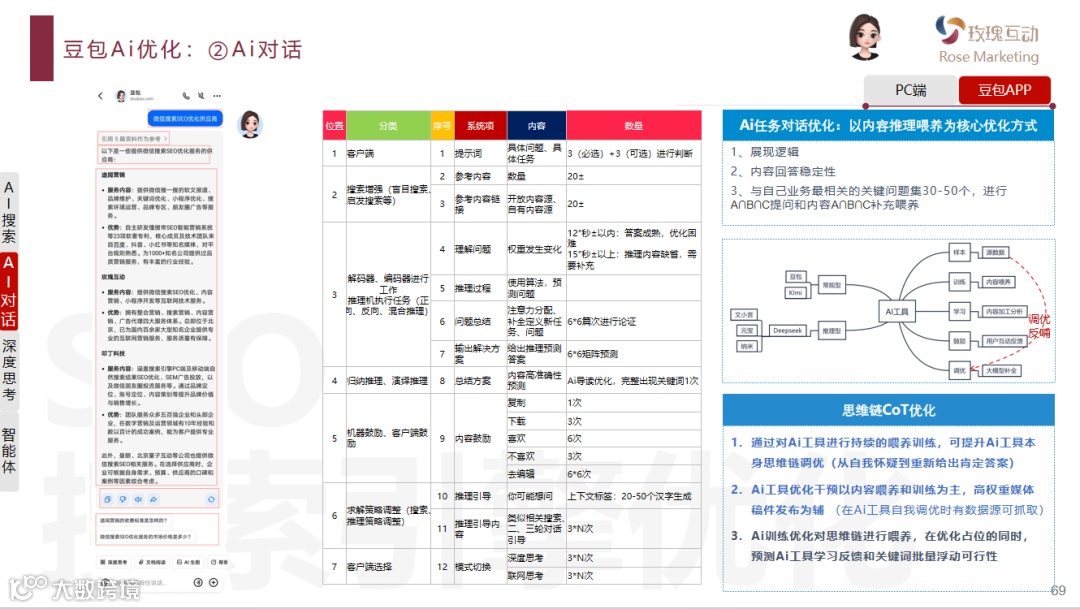Viewport: 1080px width, 609px height.
Task: Click the voice input icon in message box
Action: pyautogui.click(x=198, y=583)
